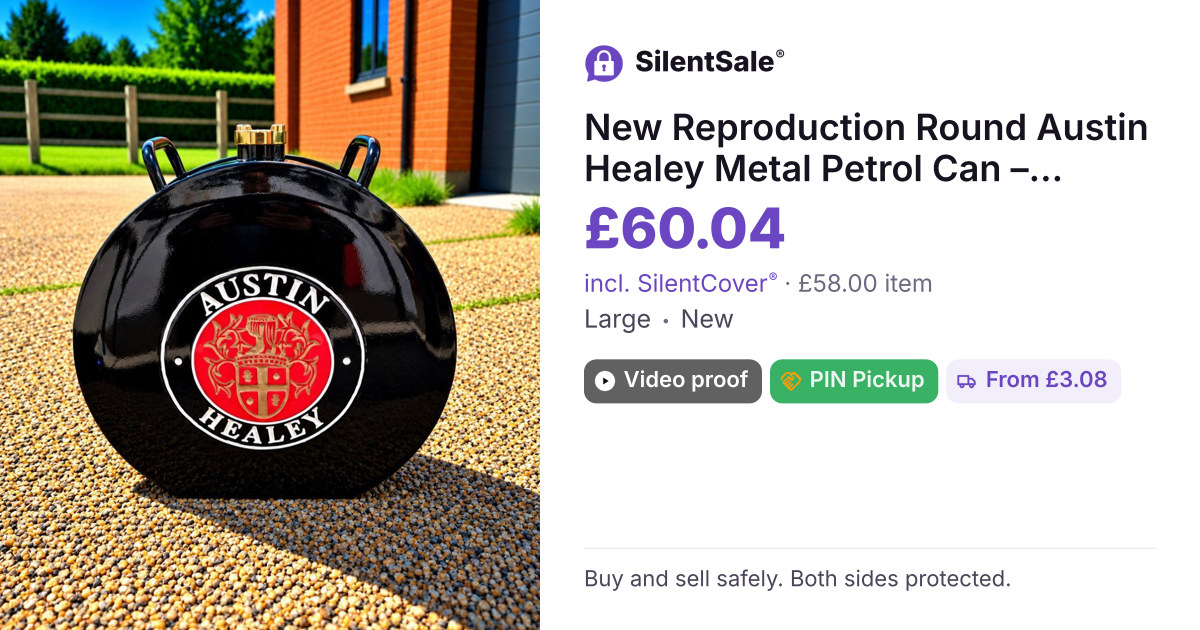Select the New condition label
The height and width of the screenshot is (630, 1200).
(x=707, y=320)
